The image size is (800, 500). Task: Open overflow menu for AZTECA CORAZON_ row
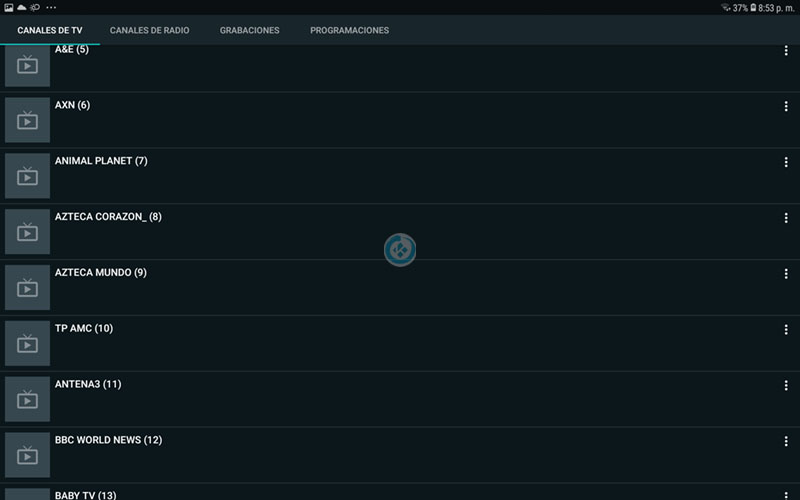click(786, 218)
